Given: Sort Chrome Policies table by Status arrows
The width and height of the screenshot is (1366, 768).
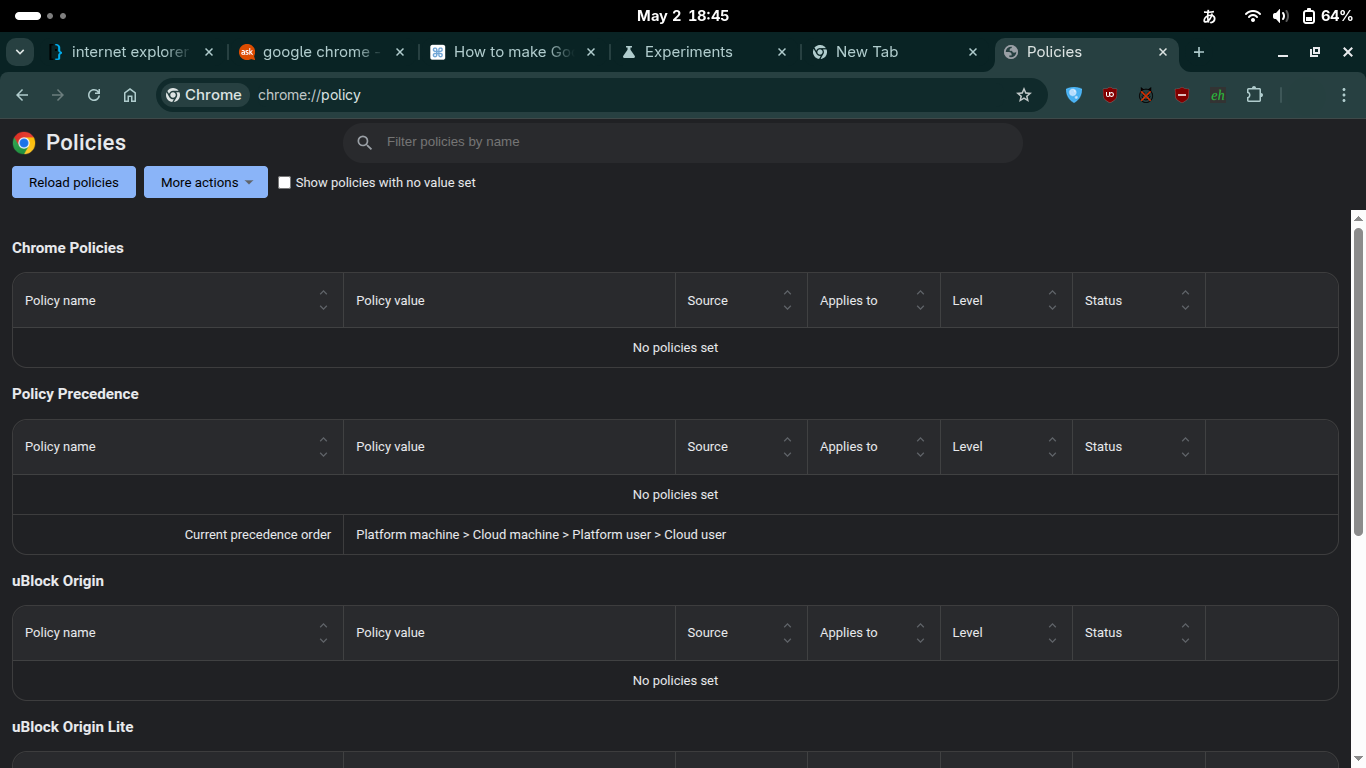Looking at the screenshot, I should [x=1185, y=300].
